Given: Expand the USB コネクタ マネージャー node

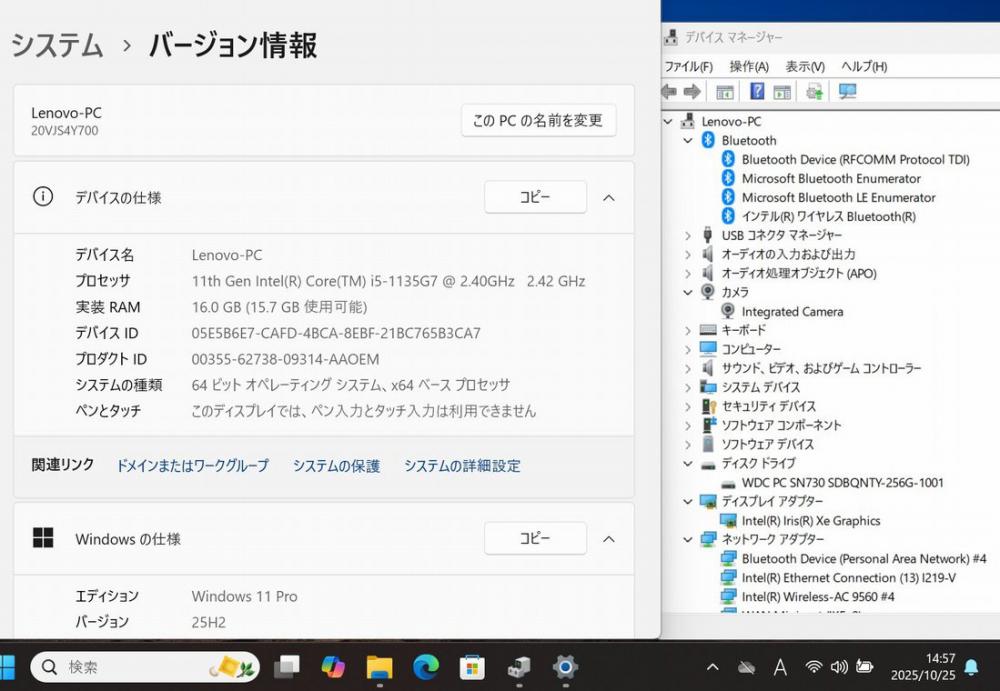Looking at the screenshot, I should (688, 235).
